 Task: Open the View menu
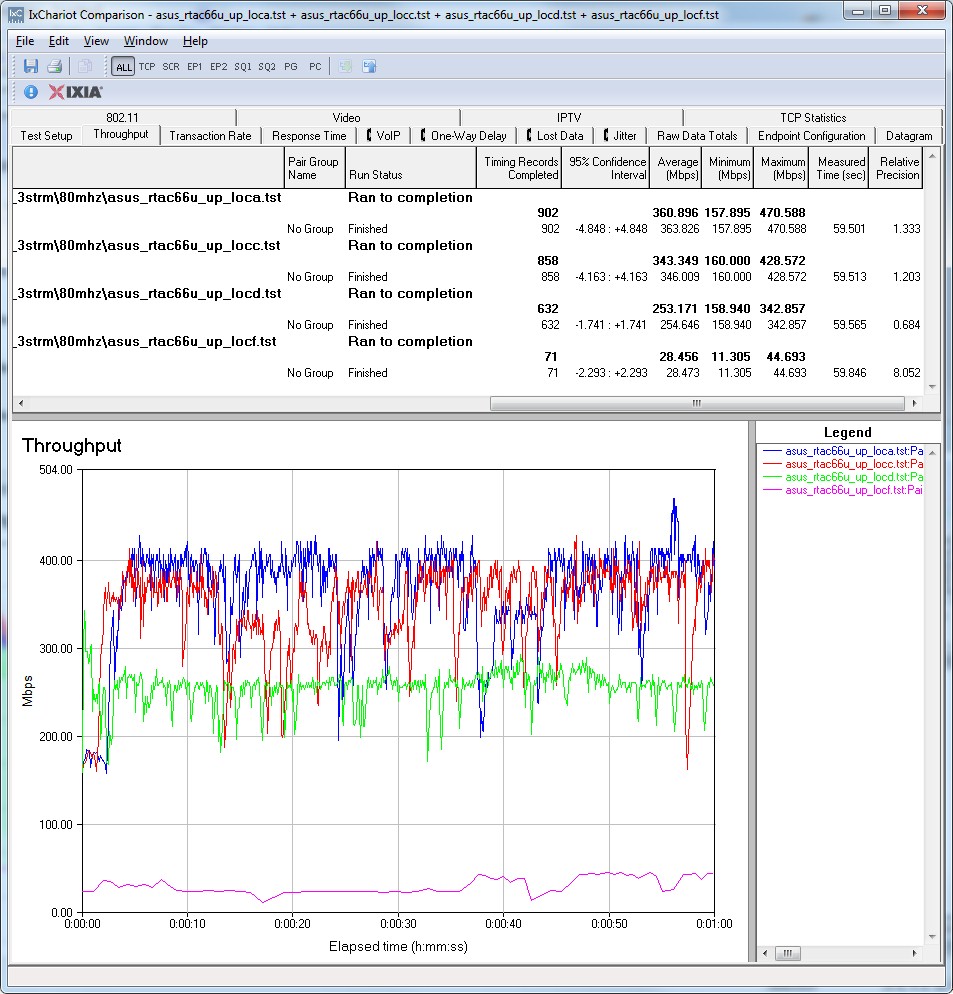click(96, 41)
